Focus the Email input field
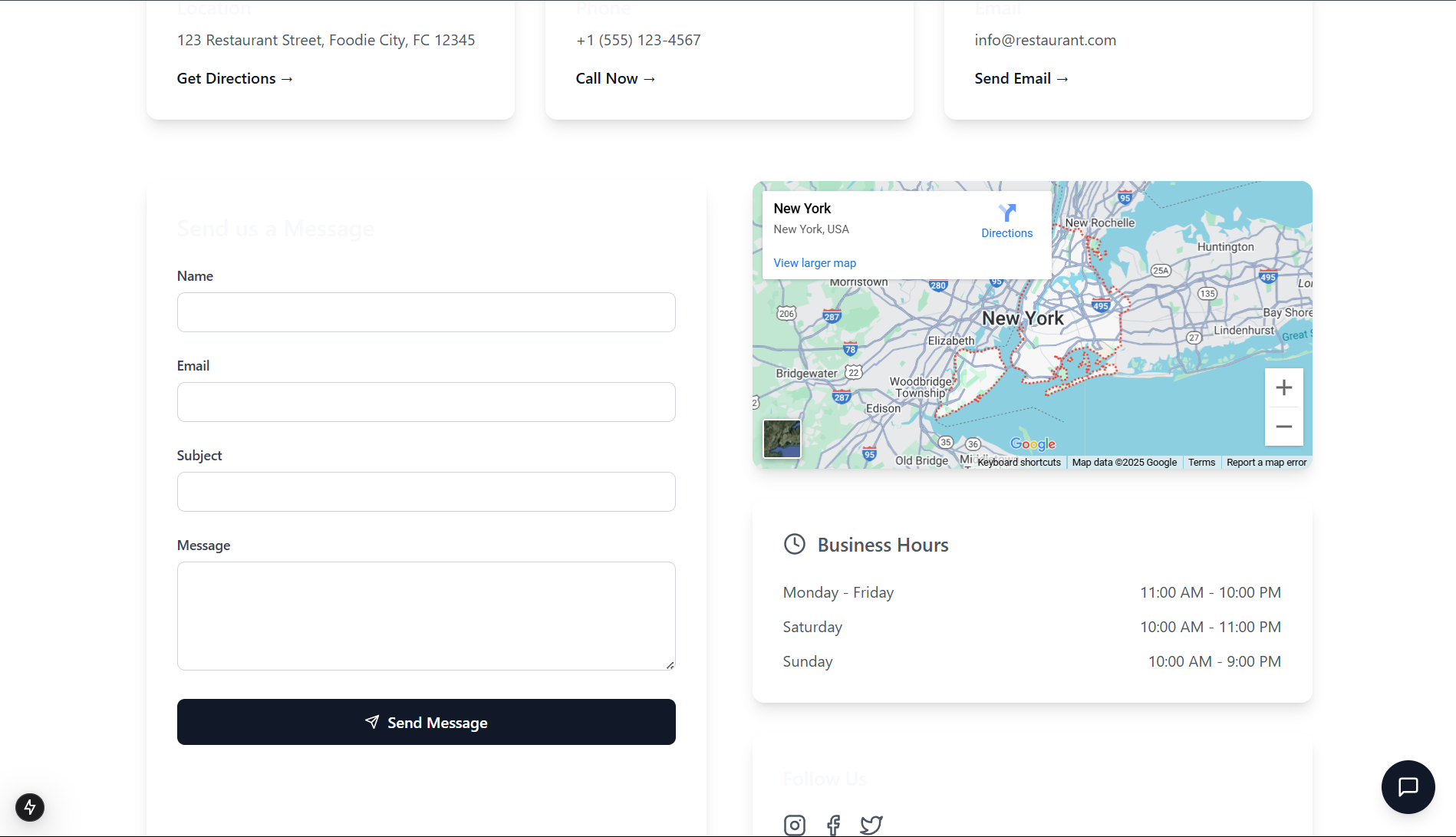The image size is (1456, 837). pos(427,402)
